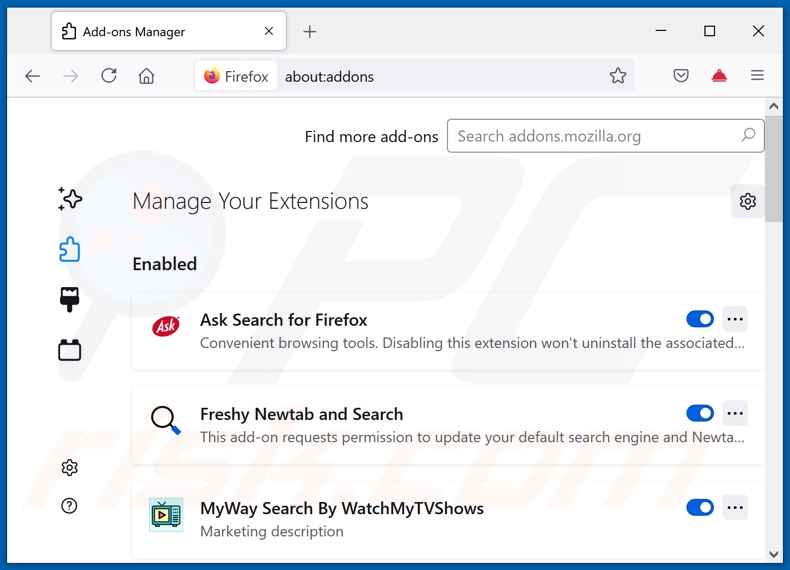Click the Search addons.mozilla.org field
The height and width of the screenshot is (570, 790).
595,136
